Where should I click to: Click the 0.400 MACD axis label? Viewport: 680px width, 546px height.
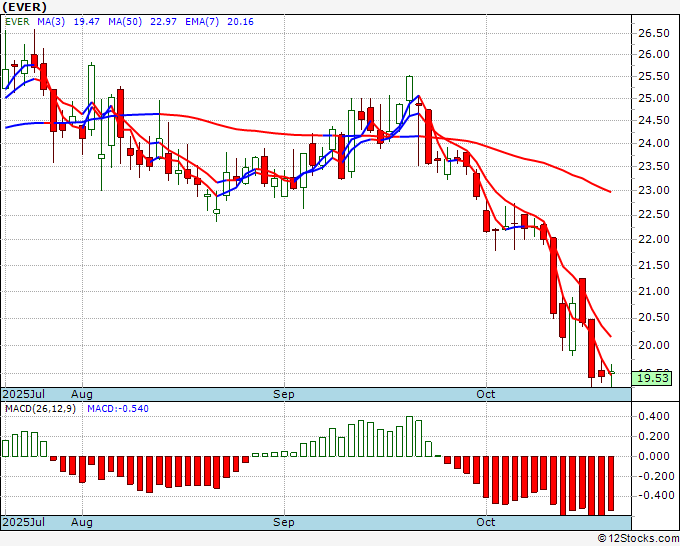[654, 416]
